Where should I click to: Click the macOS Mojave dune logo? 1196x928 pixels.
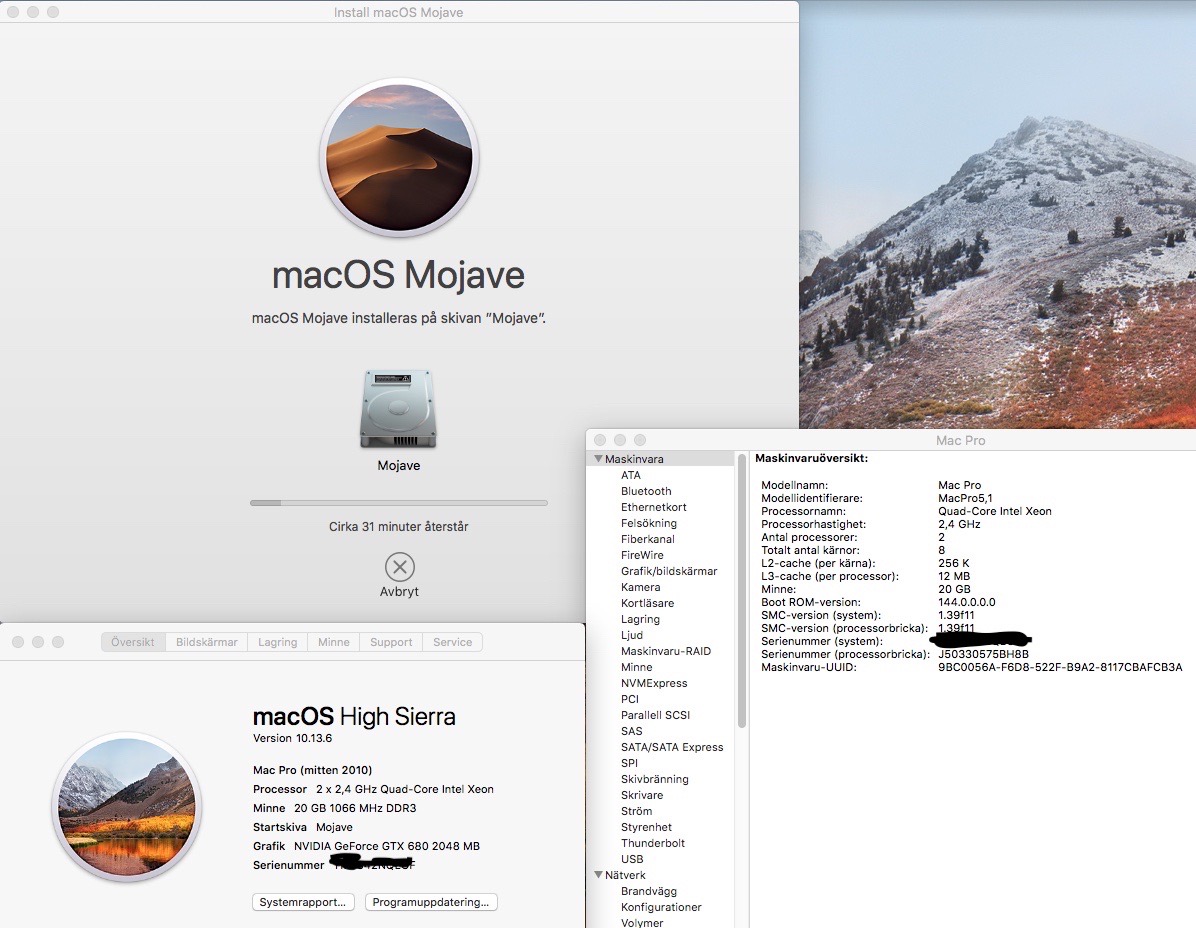tap(399, 158)
